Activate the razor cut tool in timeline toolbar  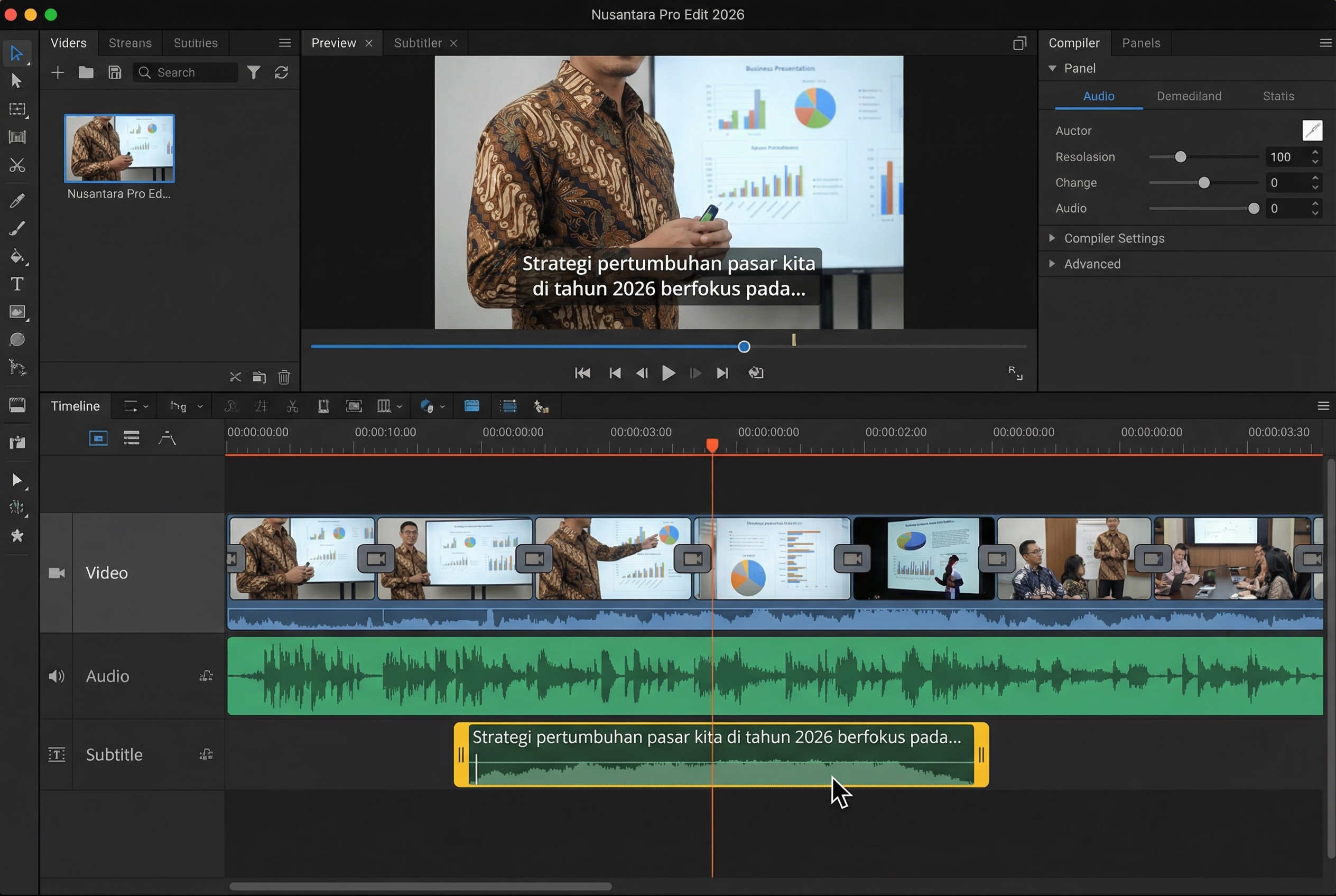pyautogui.click(x=293, y=406)
